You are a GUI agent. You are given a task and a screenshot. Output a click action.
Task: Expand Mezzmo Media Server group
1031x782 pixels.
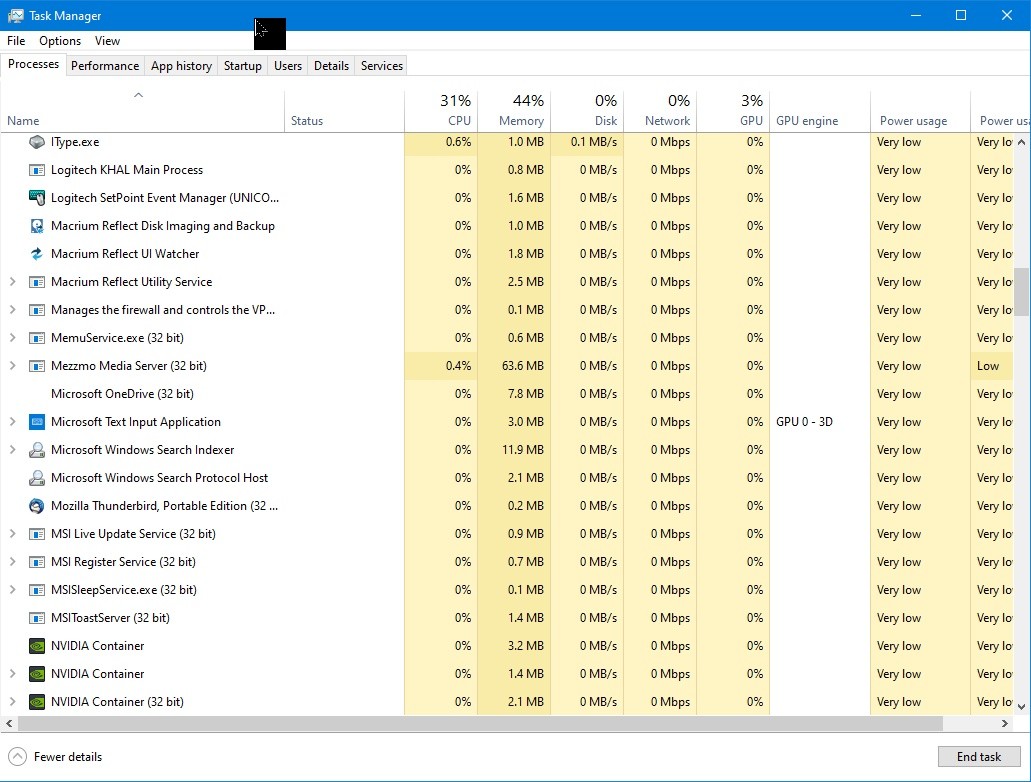tap(12, 366)
